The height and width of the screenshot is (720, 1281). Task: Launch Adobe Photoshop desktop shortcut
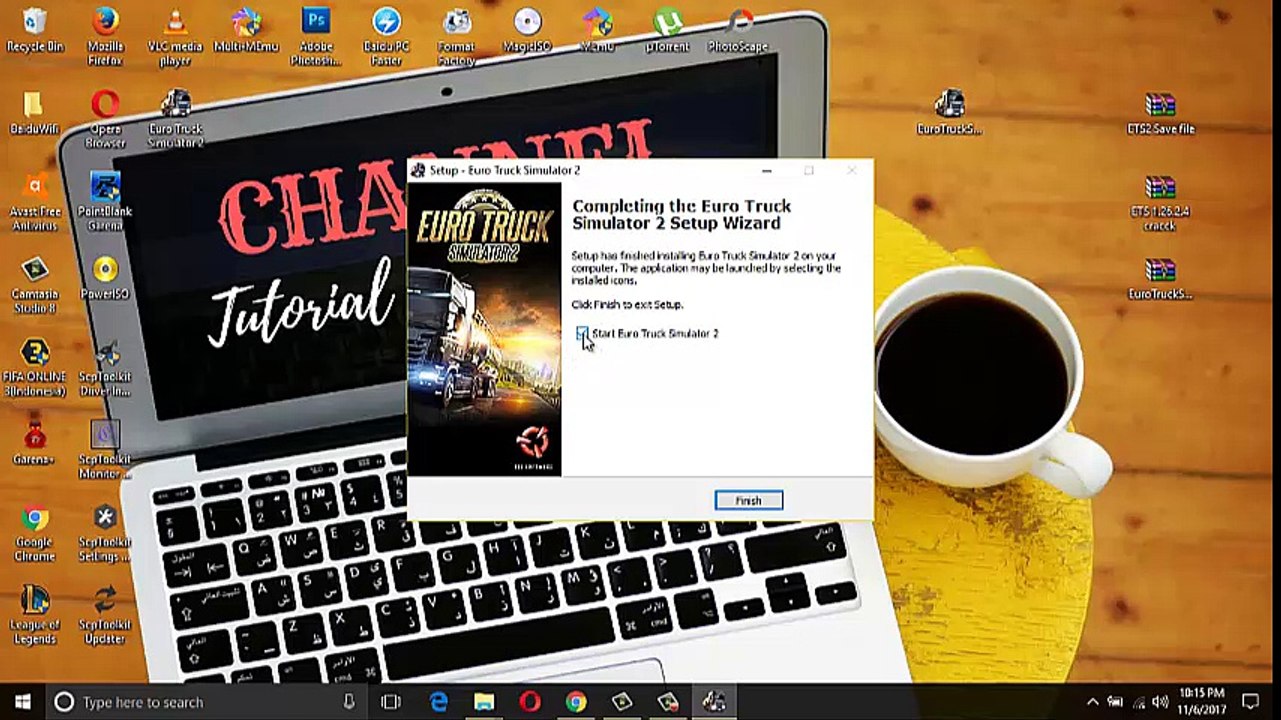point(316,37)
